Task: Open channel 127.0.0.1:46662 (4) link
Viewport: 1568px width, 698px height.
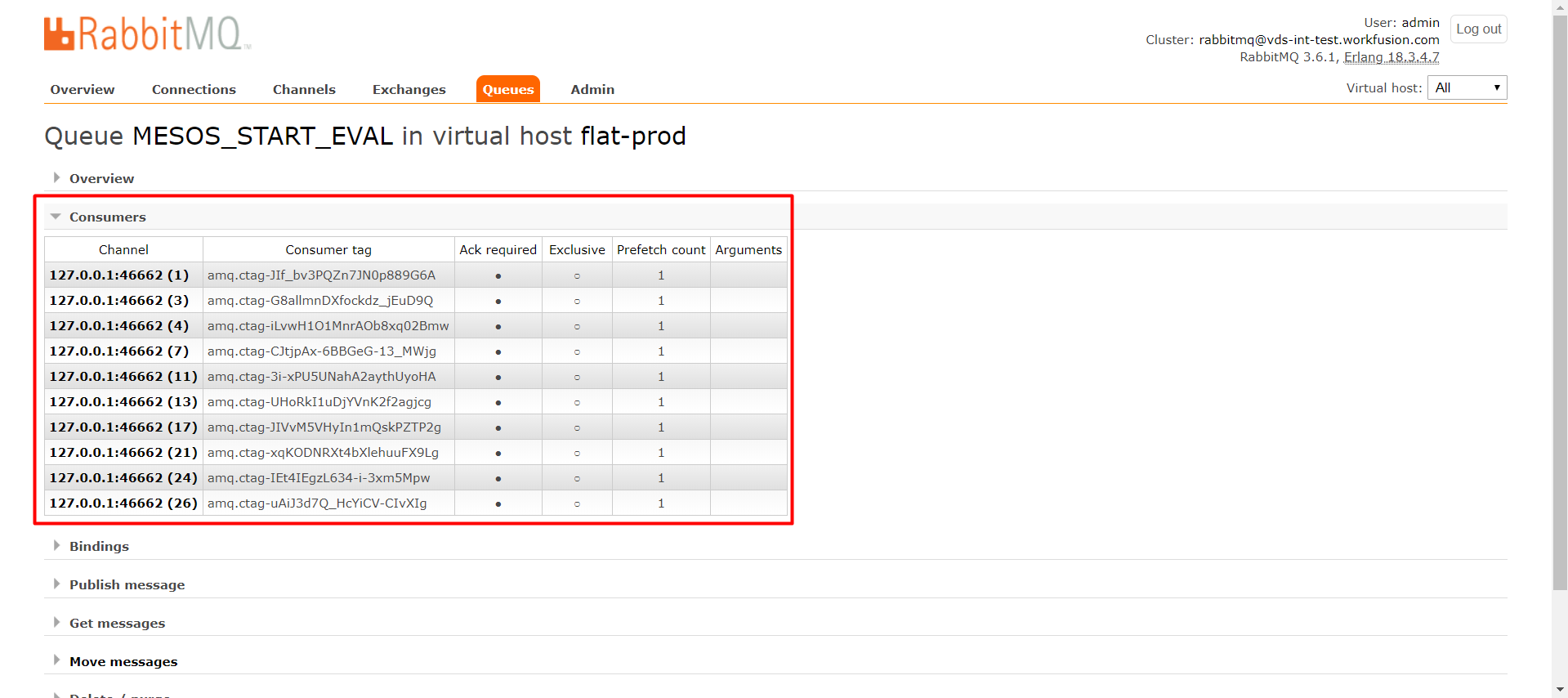Action: coord(119,325)
